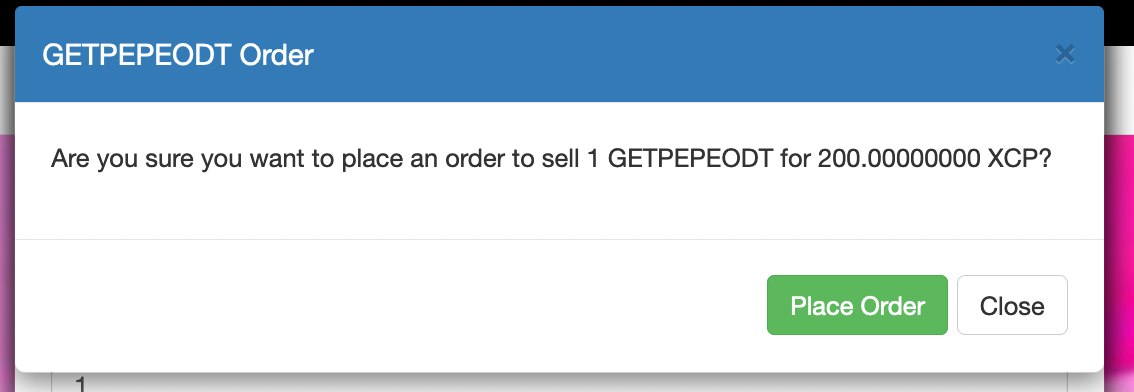
Task: Confirm with the green Place Order button
Action: click(857, 305)
